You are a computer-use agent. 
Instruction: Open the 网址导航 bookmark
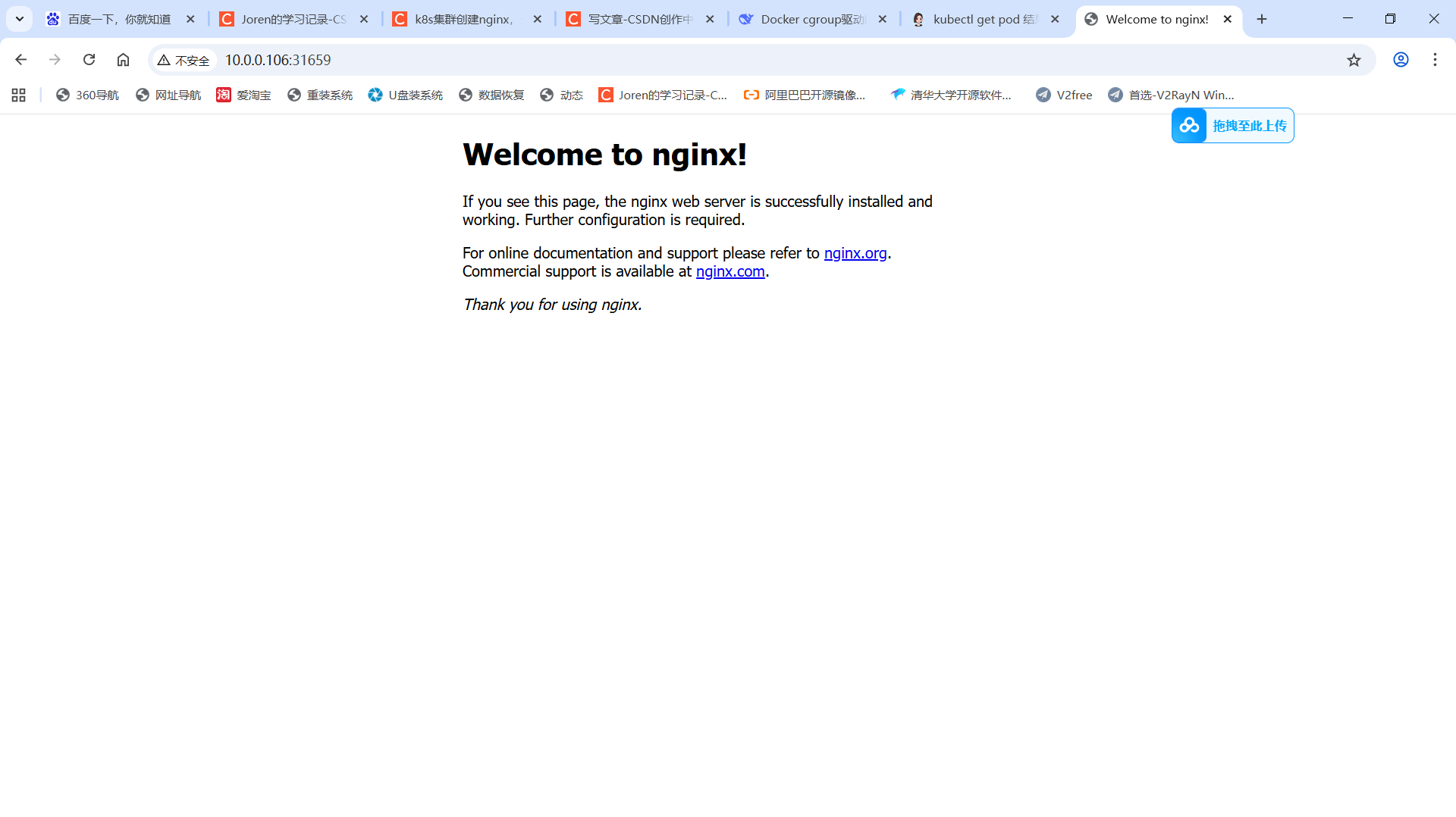(x=168, y=95)
